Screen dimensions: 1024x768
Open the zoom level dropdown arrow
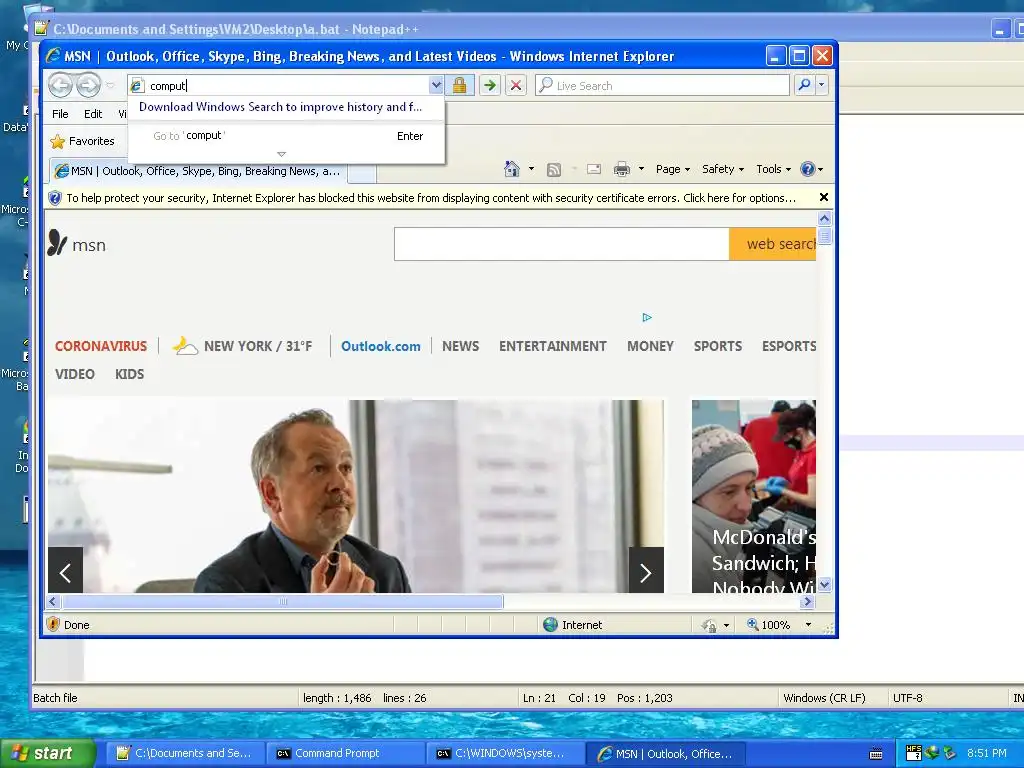pos(808,625)
